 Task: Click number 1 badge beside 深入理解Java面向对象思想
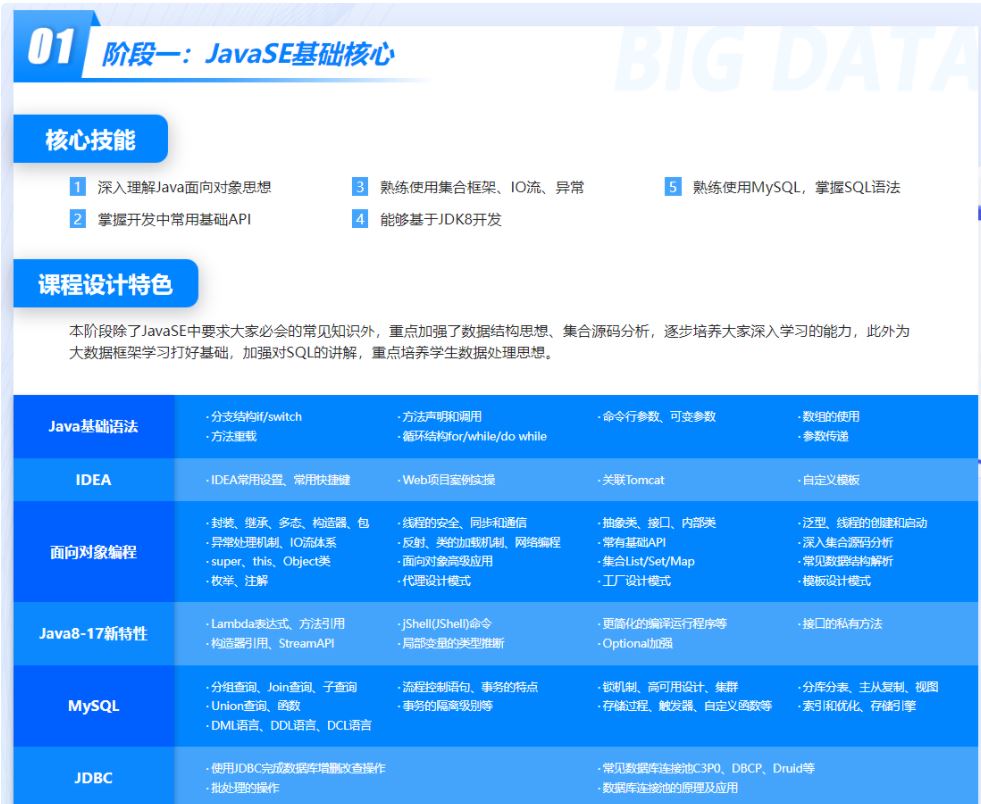[78, 187]
